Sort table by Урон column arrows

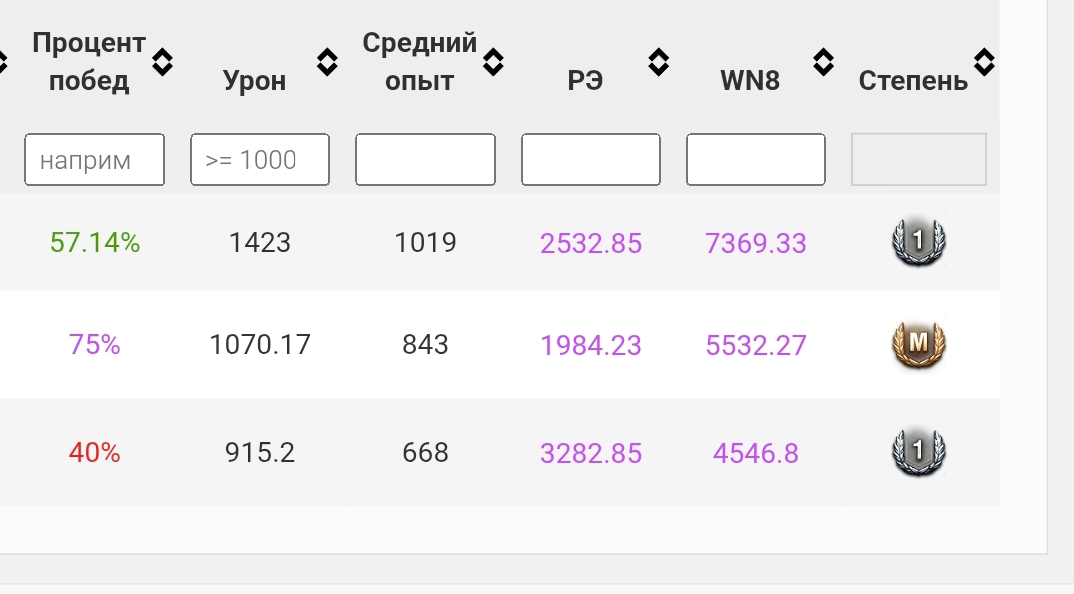(327, 63)
